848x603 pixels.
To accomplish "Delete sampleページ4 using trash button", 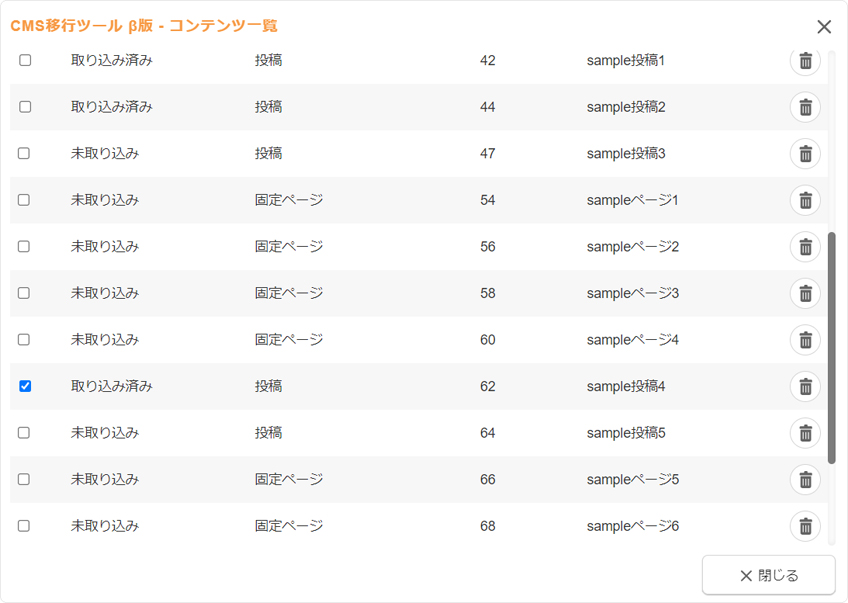I will pos(805,340).
